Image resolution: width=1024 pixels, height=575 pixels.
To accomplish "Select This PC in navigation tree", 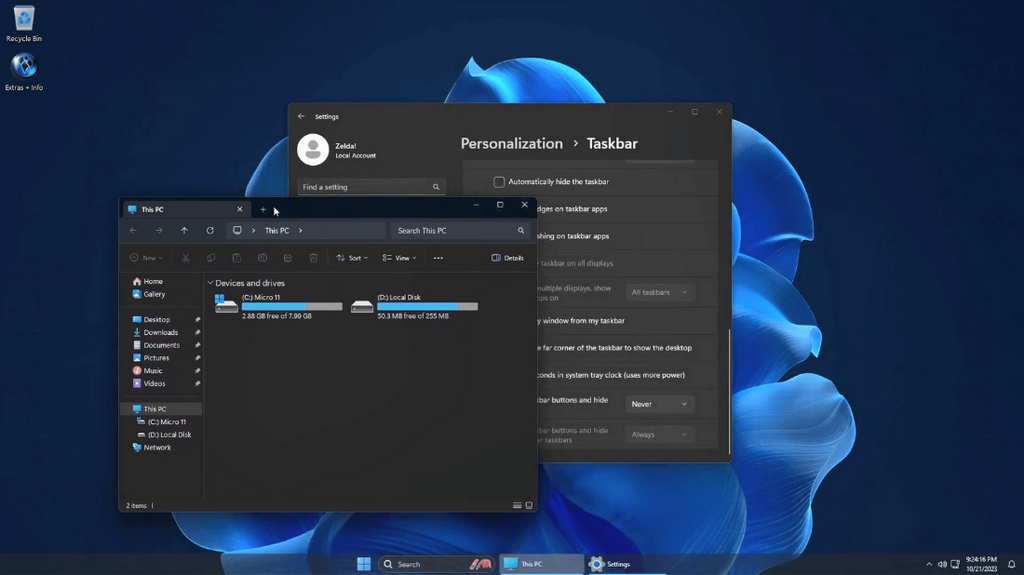I will [x=161, y=409].
